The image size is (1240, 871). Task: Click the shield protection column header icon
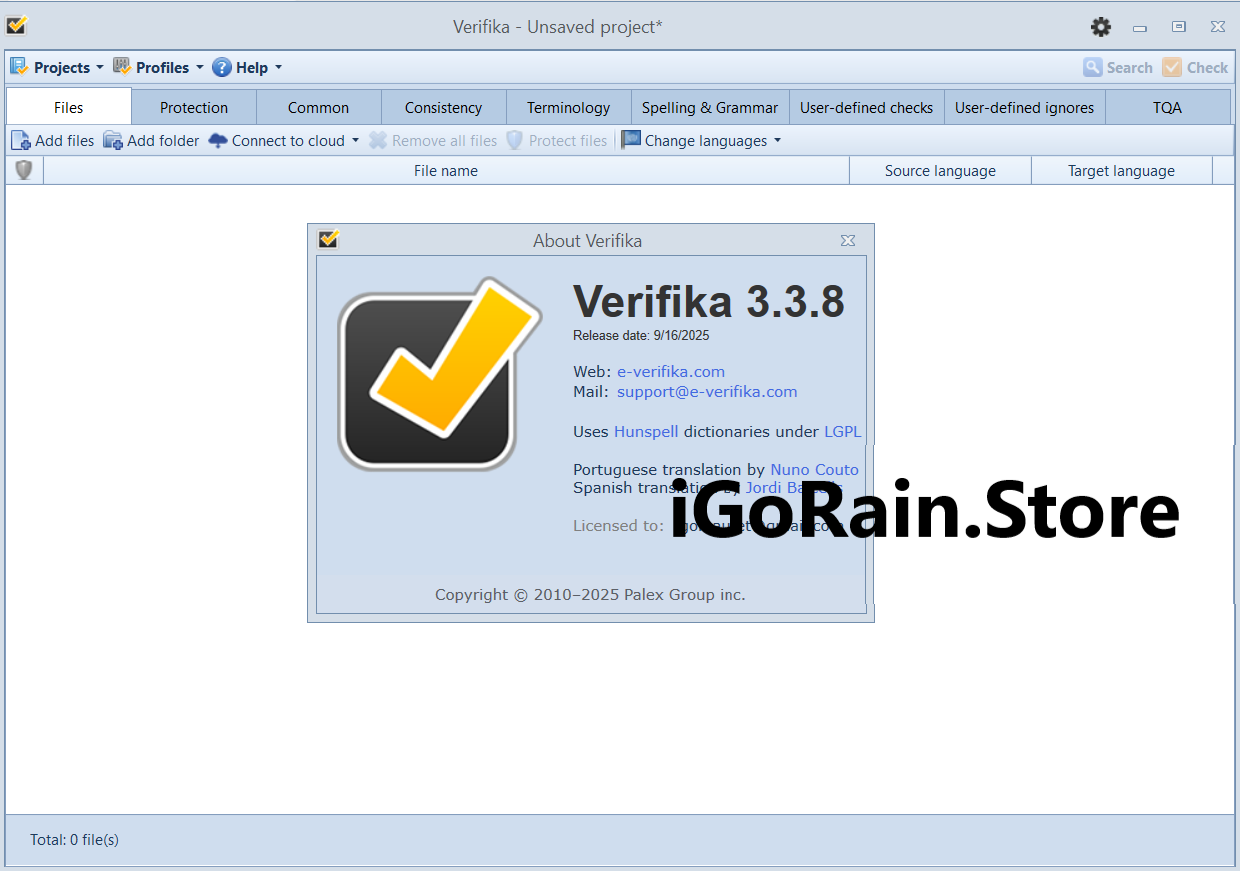[x=24, y=171]
